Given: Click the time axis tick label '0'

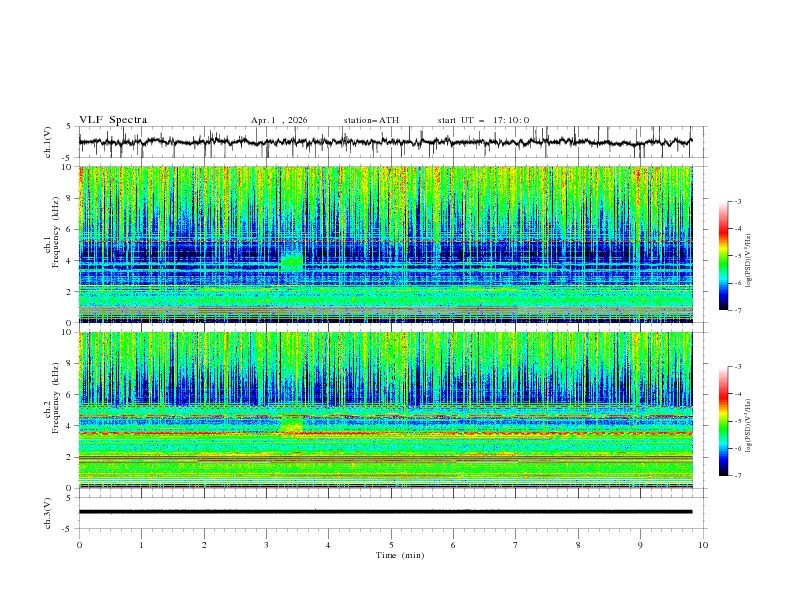Looking at the screenshot, I should coord(79,545).
